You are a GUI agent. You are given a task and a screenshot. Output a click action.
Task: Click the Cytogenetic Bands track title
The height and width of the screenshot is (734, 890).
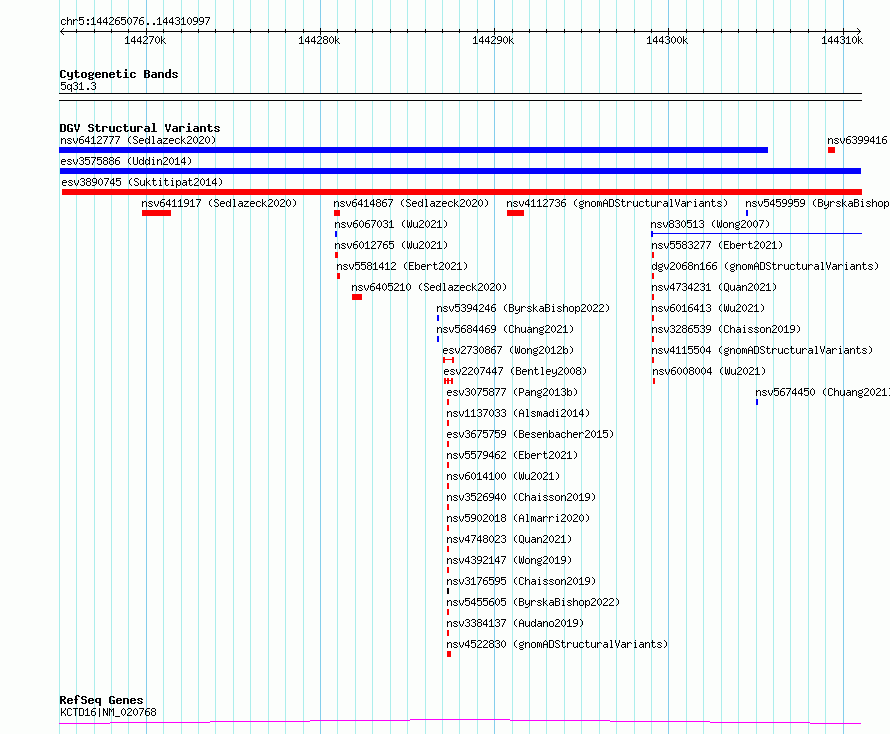click(x=119, y=74)
